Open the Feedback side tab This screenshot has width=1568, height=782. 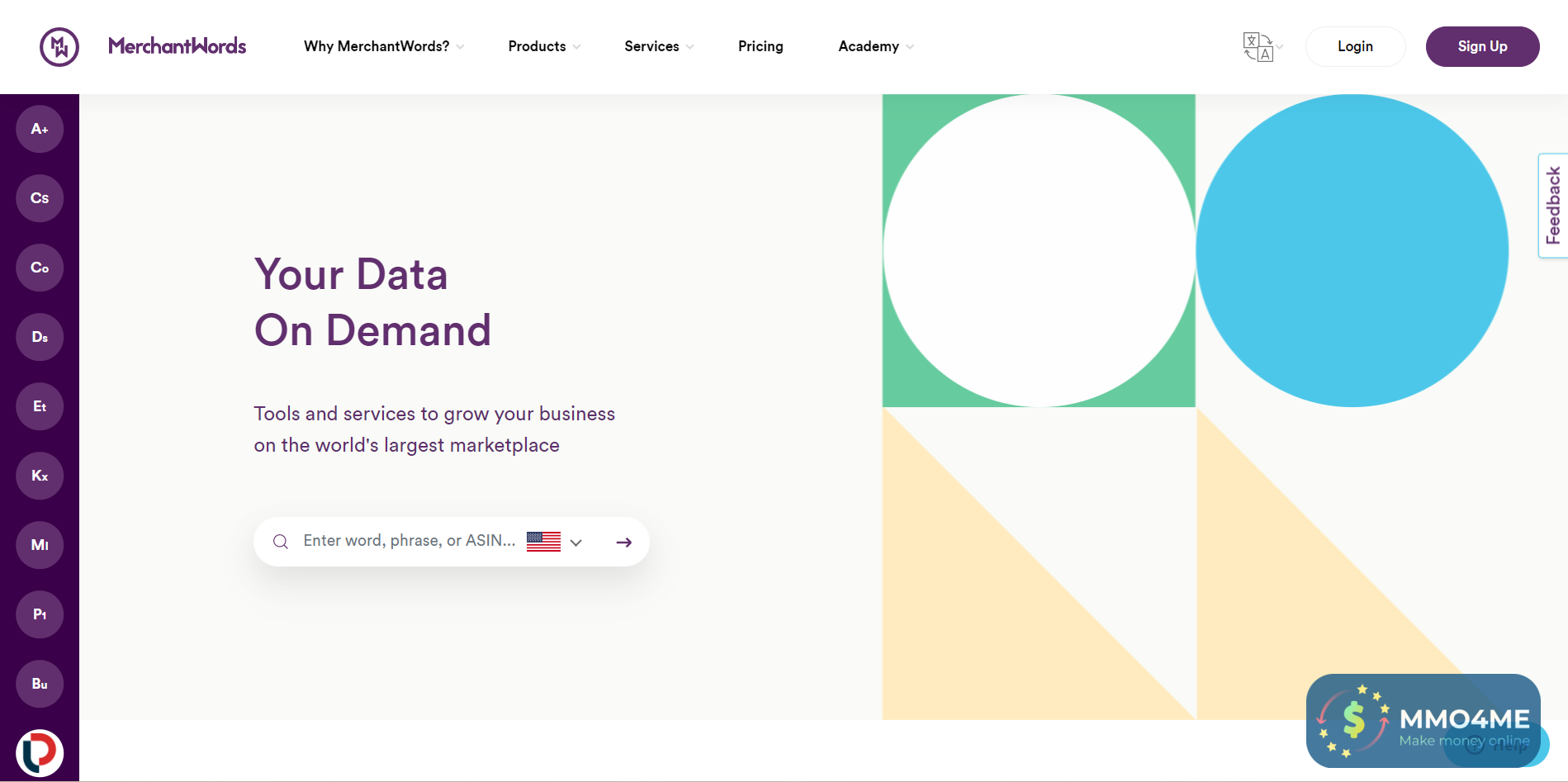(1553, 206)
